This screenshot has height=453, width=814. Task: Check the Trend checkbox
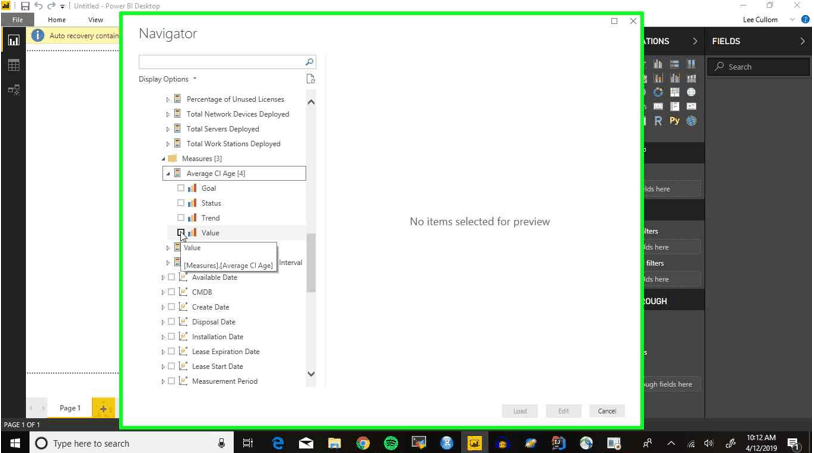click(x=181, y=217)
